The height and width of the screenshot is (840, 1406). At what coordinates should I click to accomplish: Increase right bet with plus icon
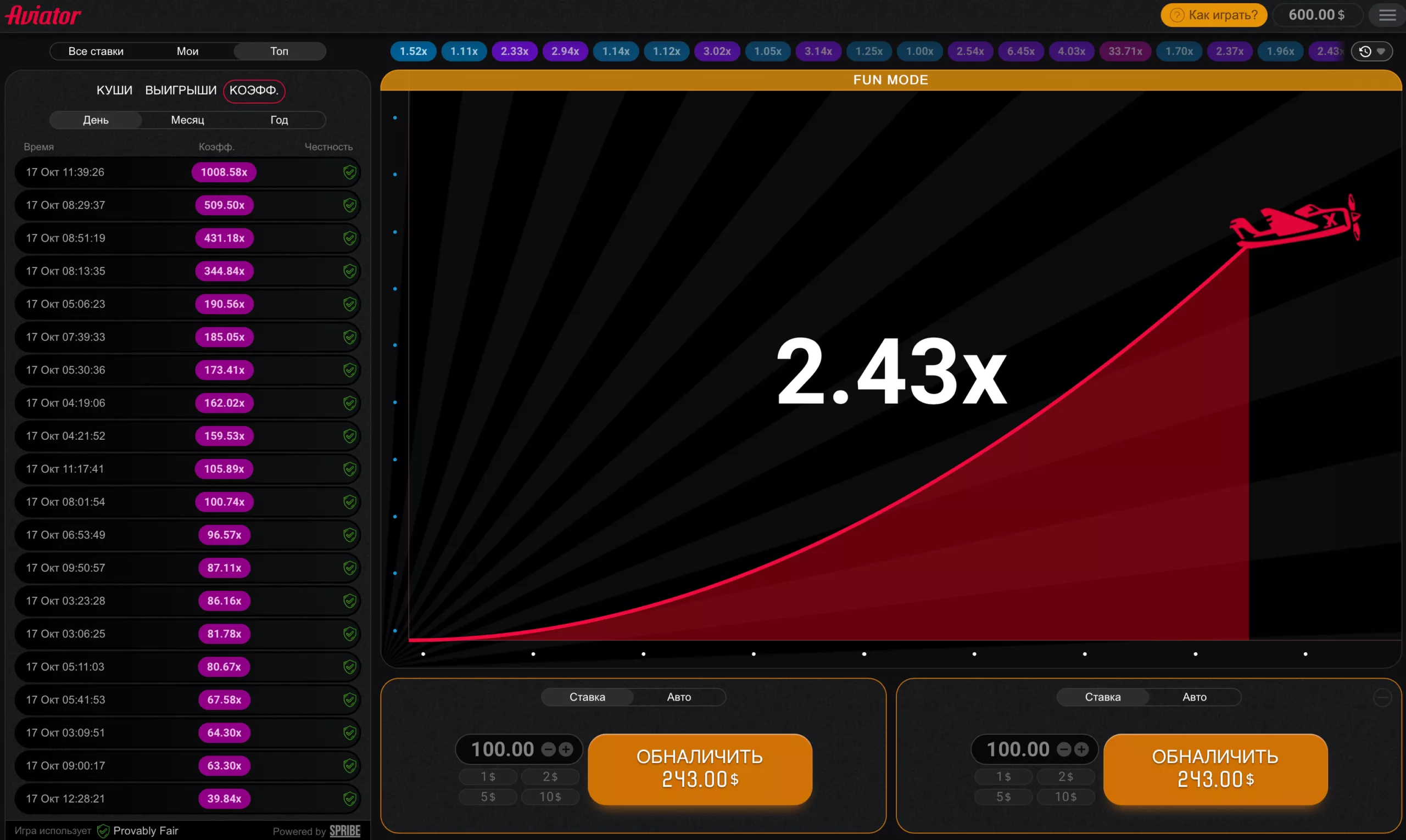point(1081,749)
